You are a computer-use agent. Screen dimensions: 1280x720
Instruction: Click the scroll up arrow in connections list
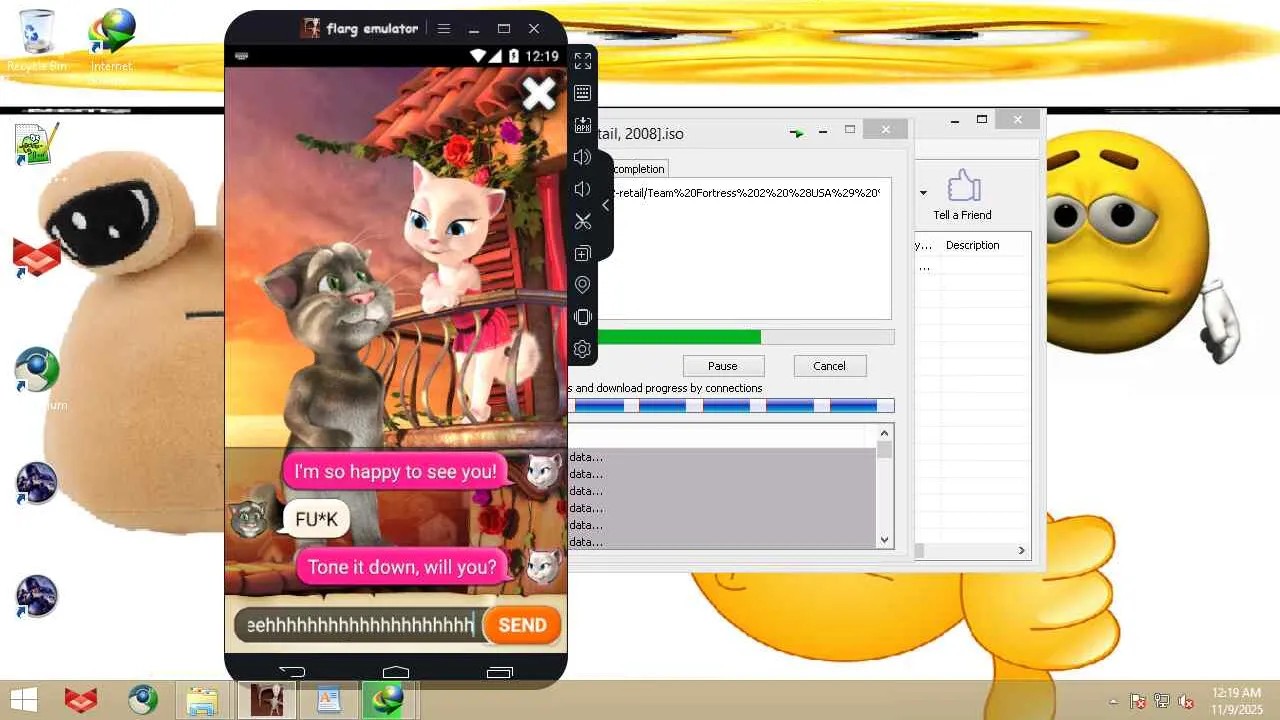coord(884,433)
